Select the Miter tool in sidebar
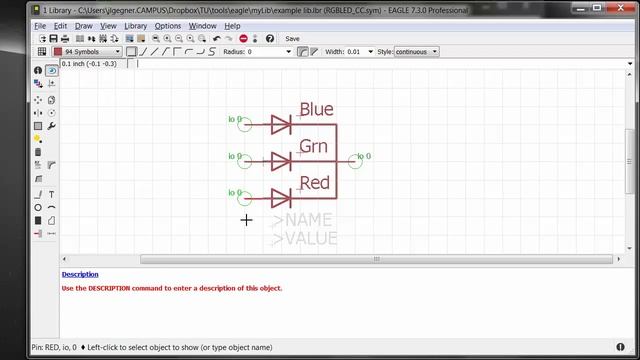The image size is (640, 360). click(x=51, y=165)
